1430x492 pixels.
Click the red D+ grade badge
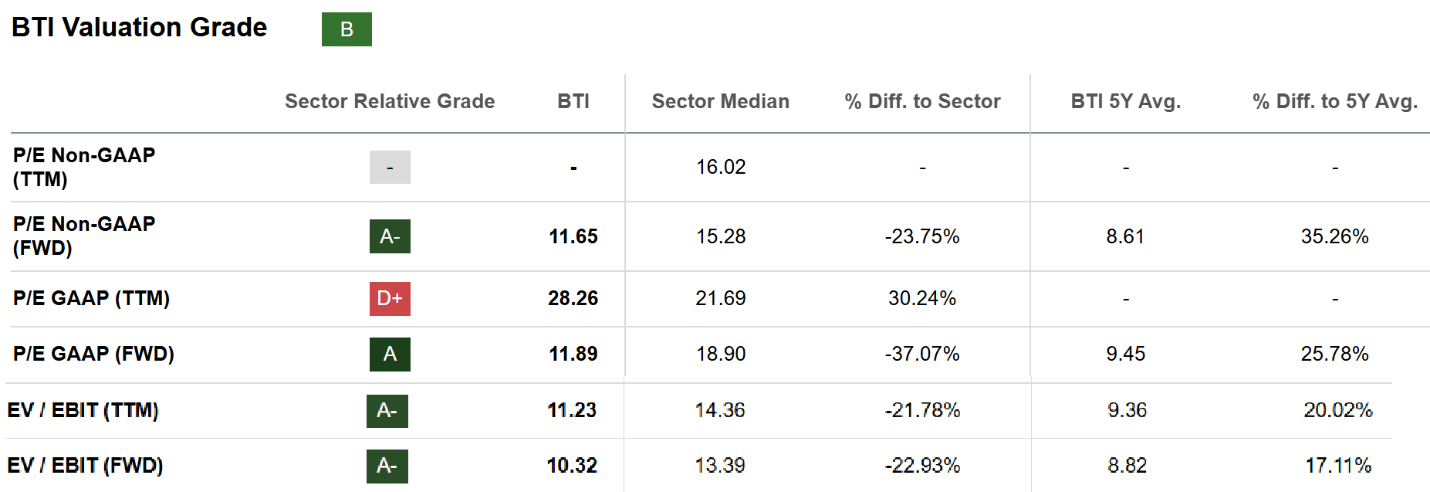click(x=390, y=298)
